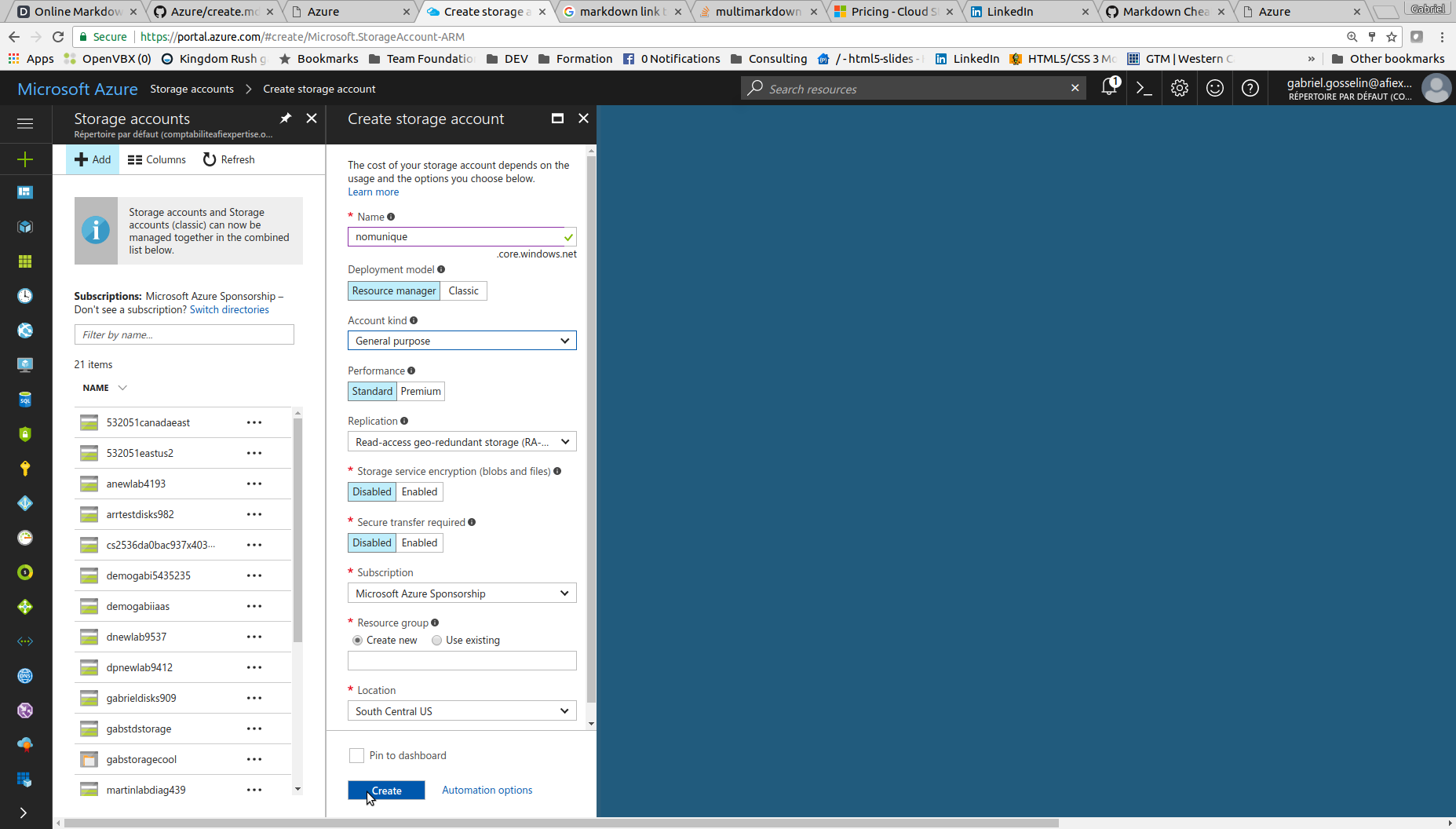Launch Cloud Shell from the top bar
The height and width of the screenshot is (829, 1456).
point(1144,88)
